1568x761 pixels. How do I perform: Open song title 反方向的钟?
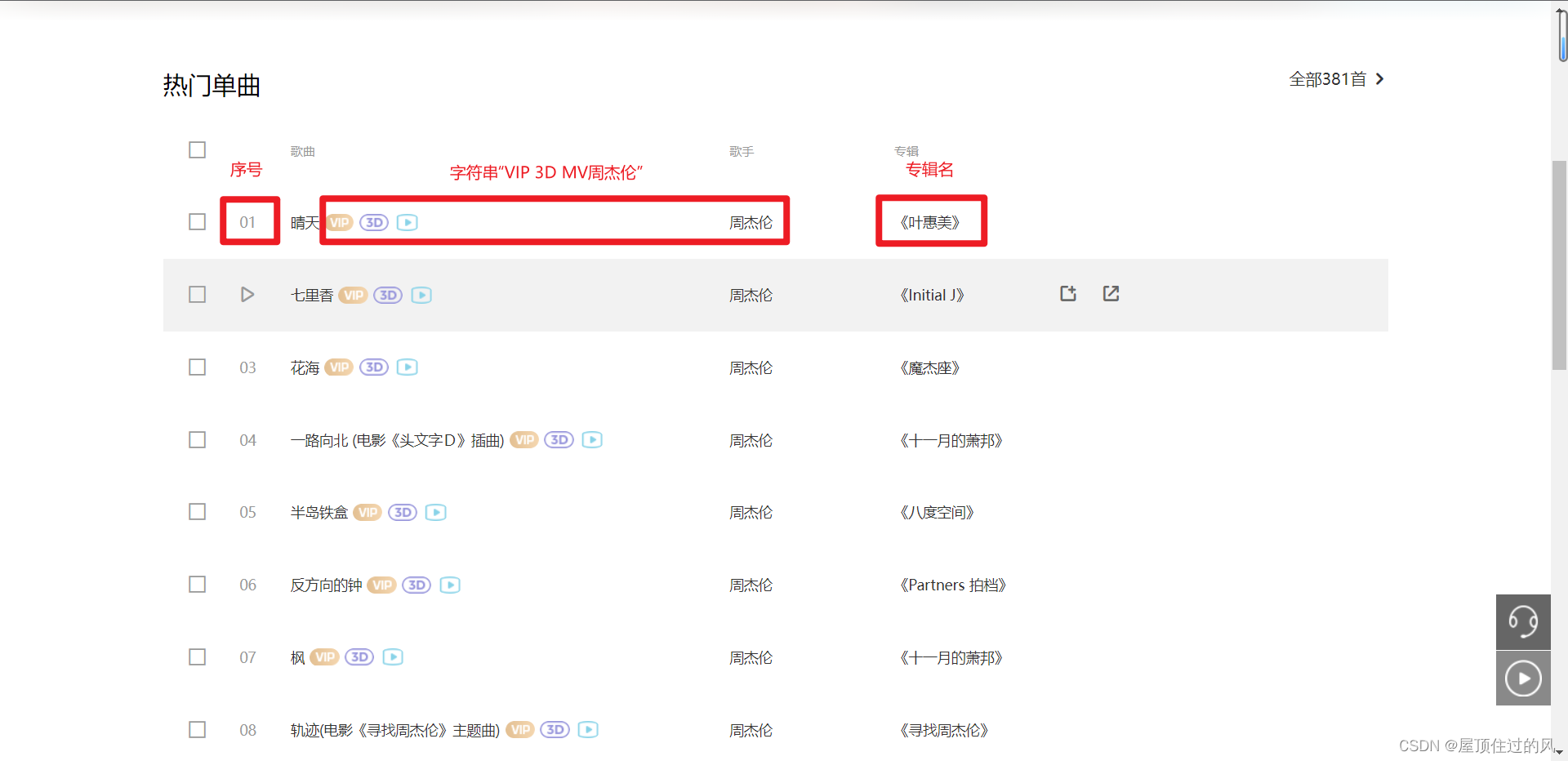click(x=327, y=585)
